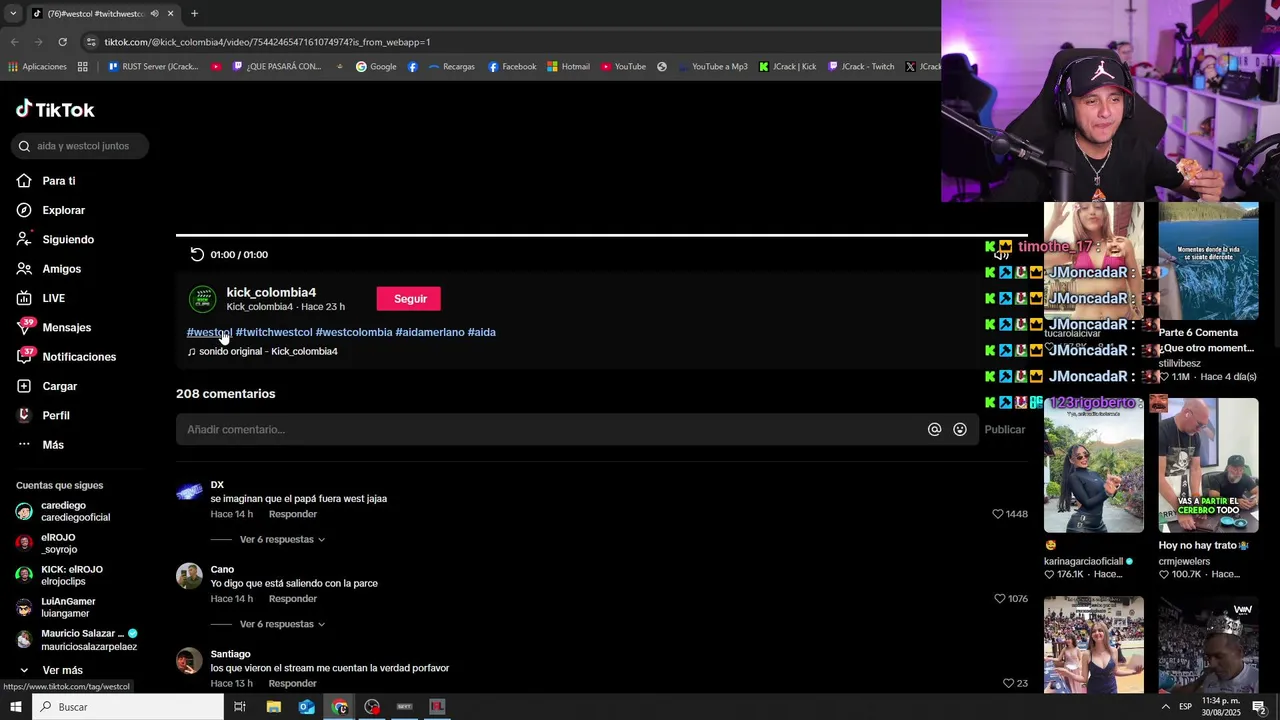Open the #aidamerlano hashtag

pyautogui.click(x=430, y=332)
